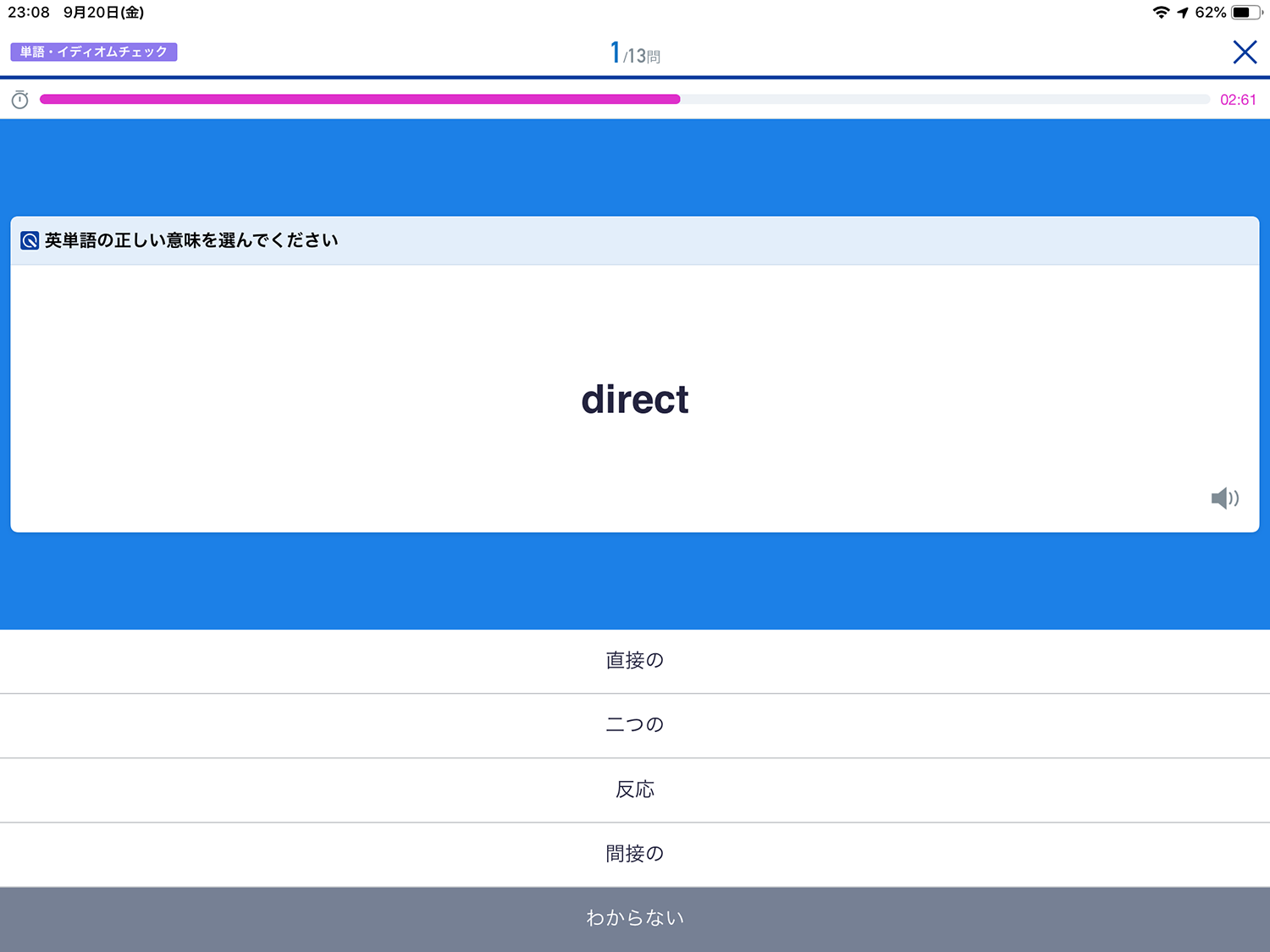Select answer 直接の
The height and width of the screenshot is (952, 1270).
pos(635,661)
